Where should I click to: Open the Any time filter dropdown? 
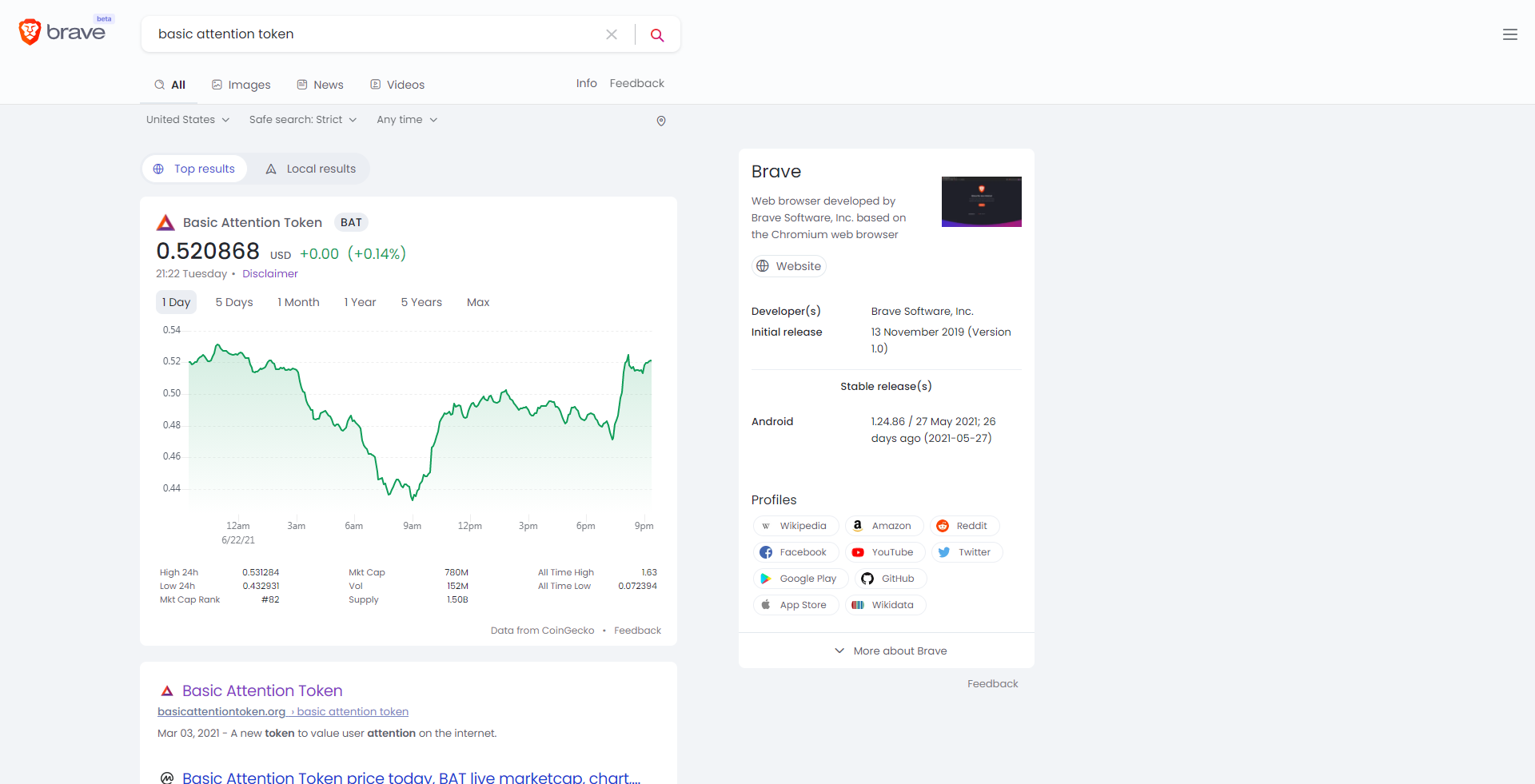407,120
